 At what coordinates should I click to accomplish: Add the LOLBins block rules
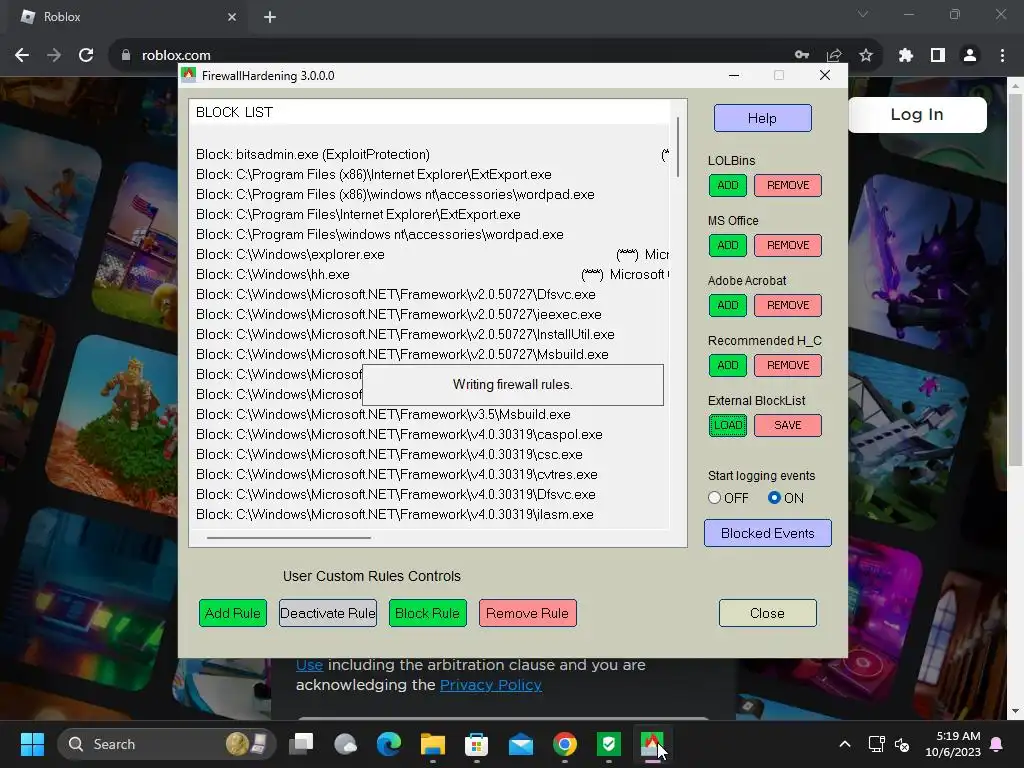728,185
